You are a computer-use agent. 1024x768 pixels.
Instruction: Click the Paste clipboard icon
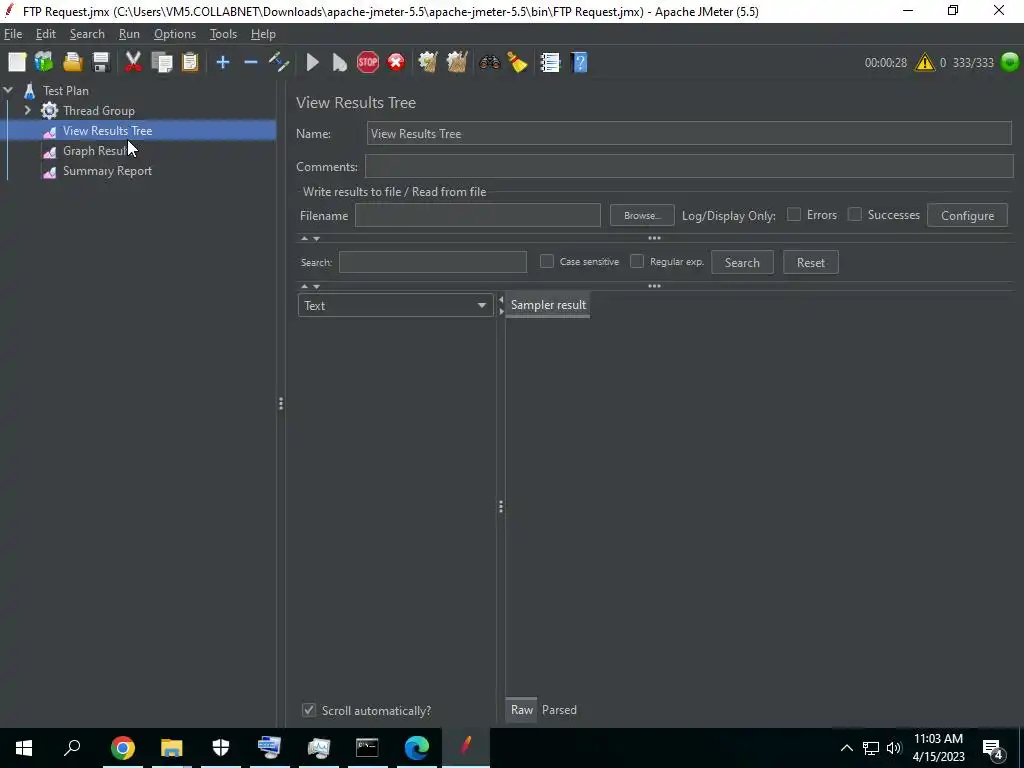tap(189, 62)
